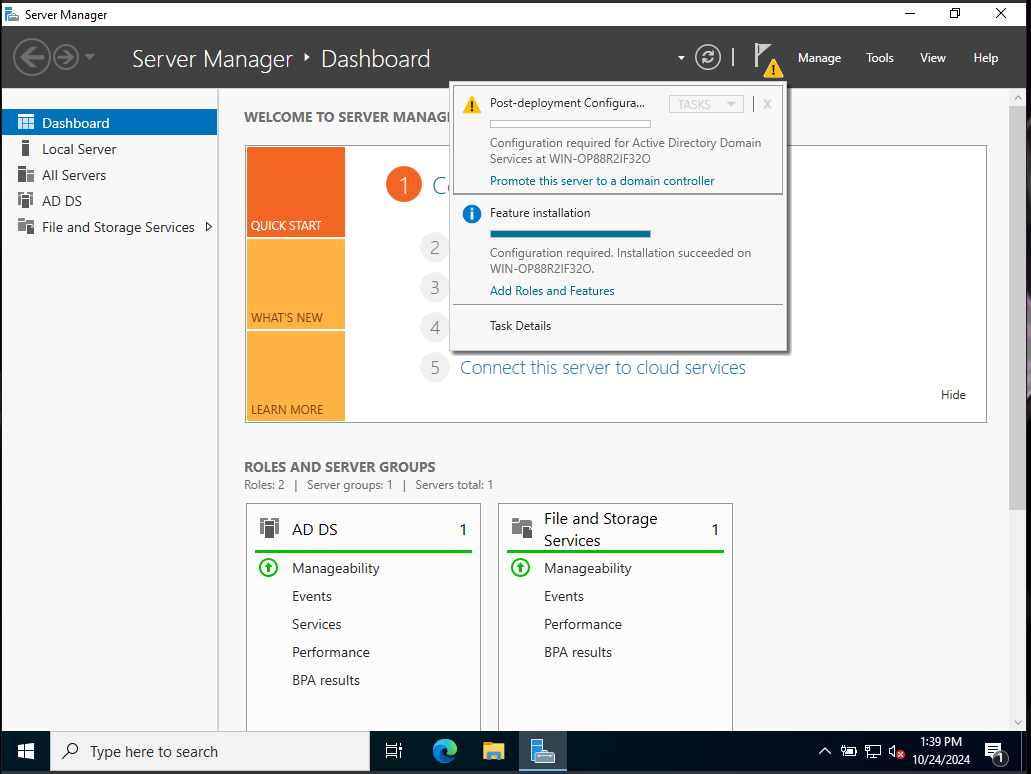Click the AD DS tile icon
1031x774 pixels.
(270, 528)
